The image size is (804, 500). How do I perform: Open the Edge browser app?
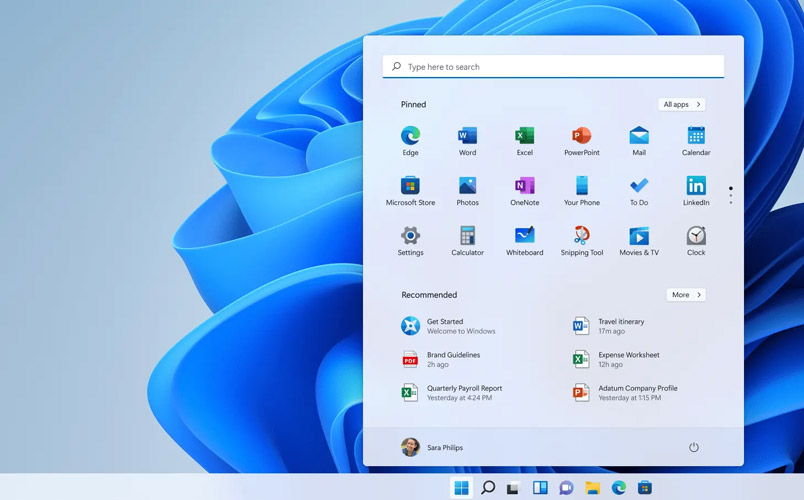pyautogui.click(x=410, y=136)
